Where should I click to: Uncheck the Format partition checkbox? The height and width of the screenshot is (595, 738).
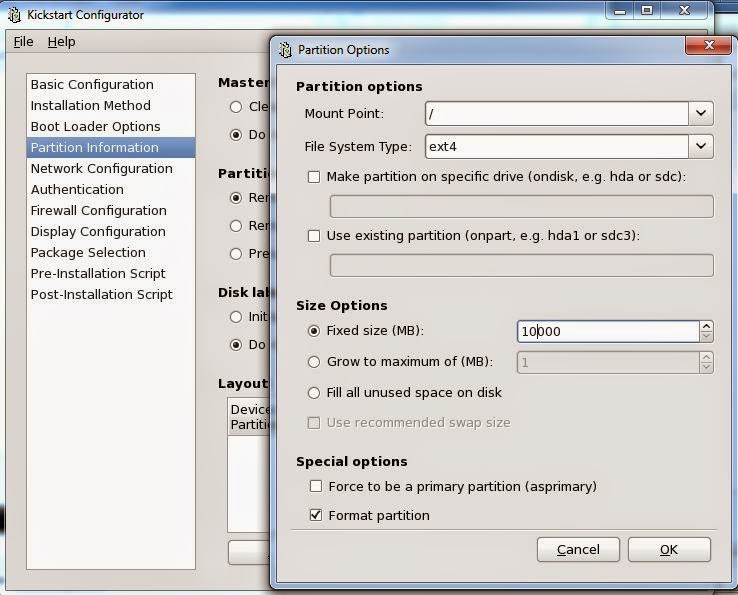pyautogui.click(x=316, y=515)
